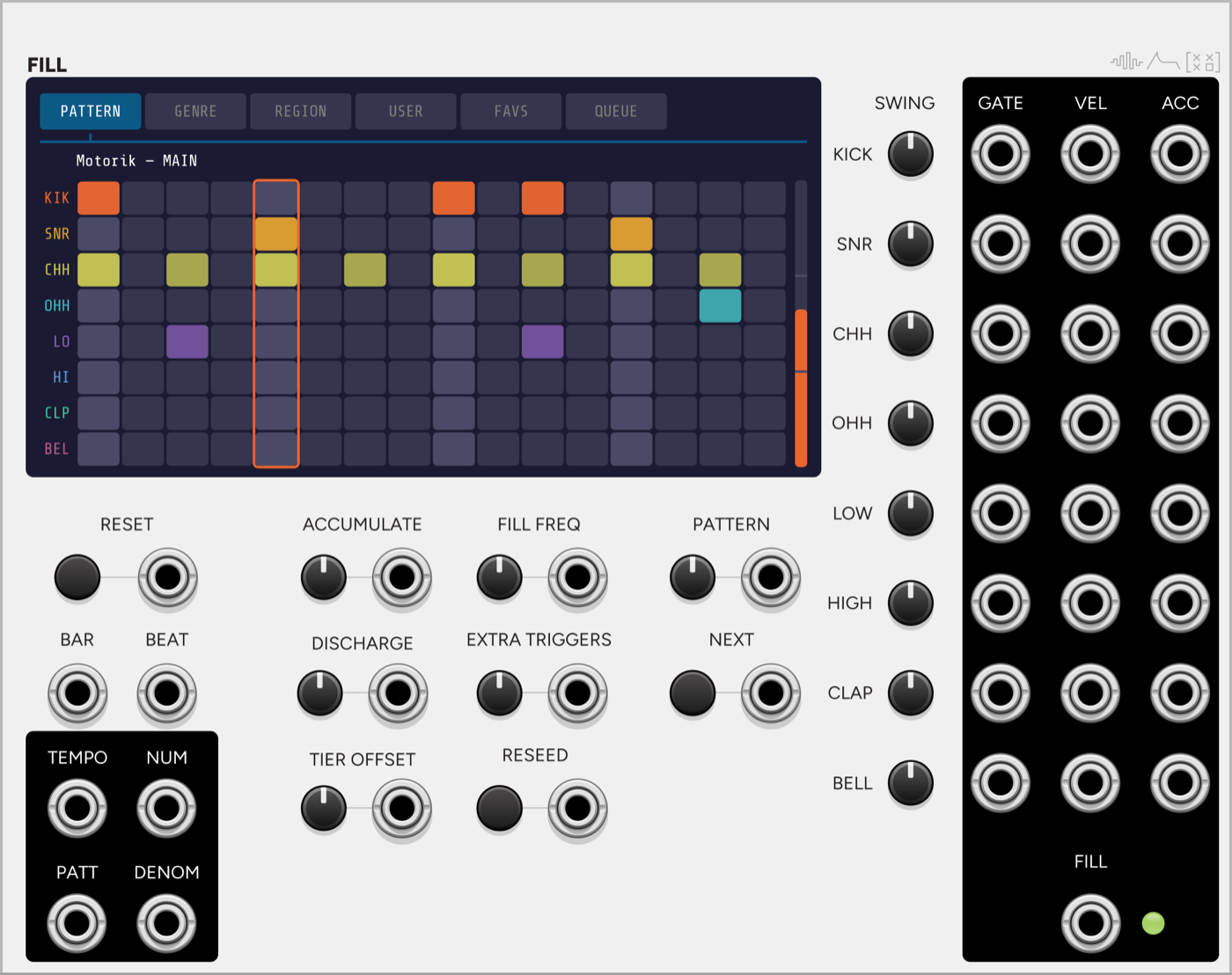This screenshot has width=1232, height=975.
Task: Click the BAR output jack
Action: [x=77, y=693]
